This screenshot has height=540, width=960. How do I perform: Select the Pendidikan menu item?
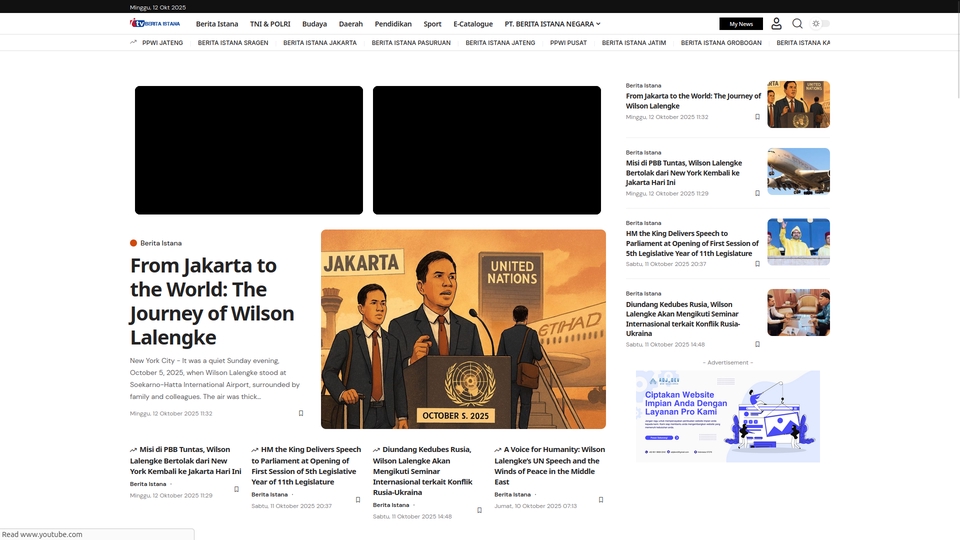(393, 24)
